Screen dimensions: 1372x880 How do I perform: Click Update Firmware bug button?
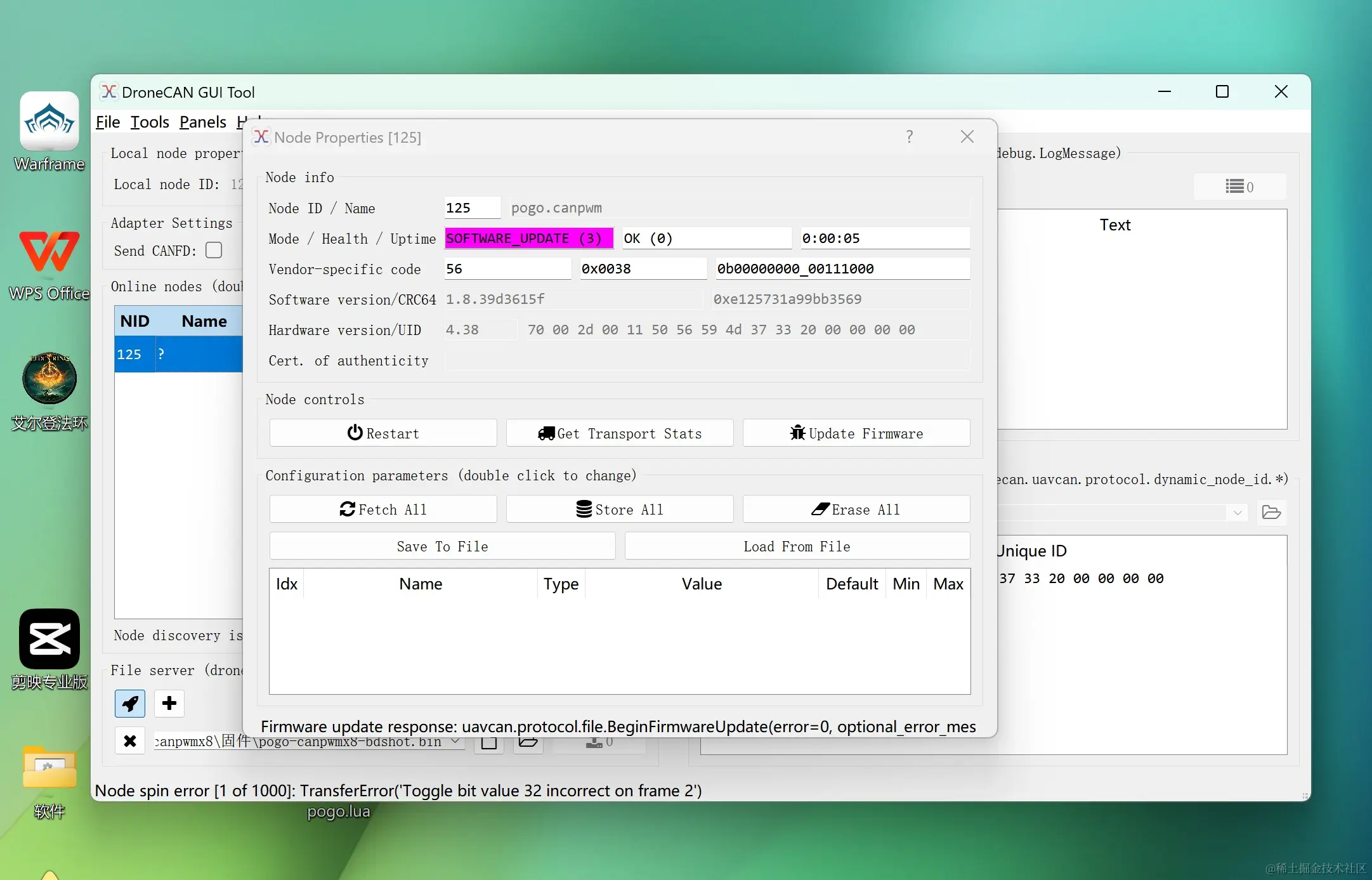coord(856,433)
